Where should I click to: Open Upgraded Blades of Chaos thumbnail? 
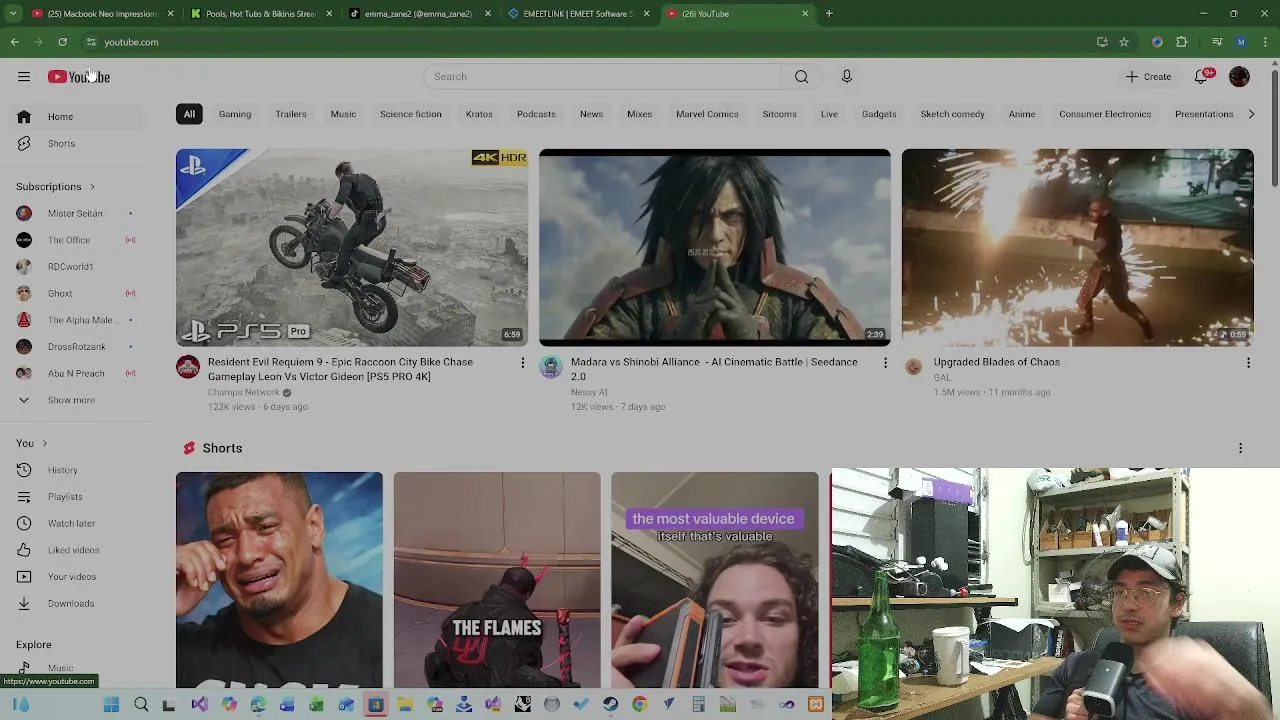tap(1078, 248)
